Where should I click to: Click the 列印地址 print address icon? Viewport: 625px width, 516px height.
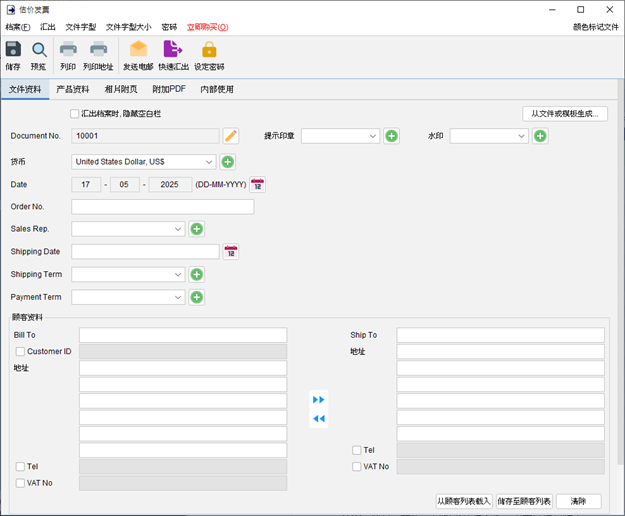click(98, 50)
